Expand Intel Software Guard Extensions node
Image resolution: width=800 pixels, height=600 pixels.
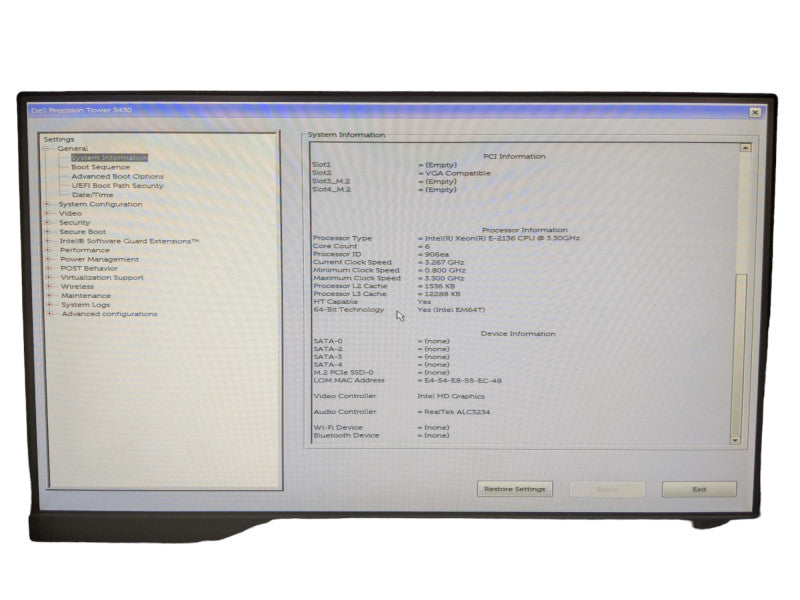[48, 241]
